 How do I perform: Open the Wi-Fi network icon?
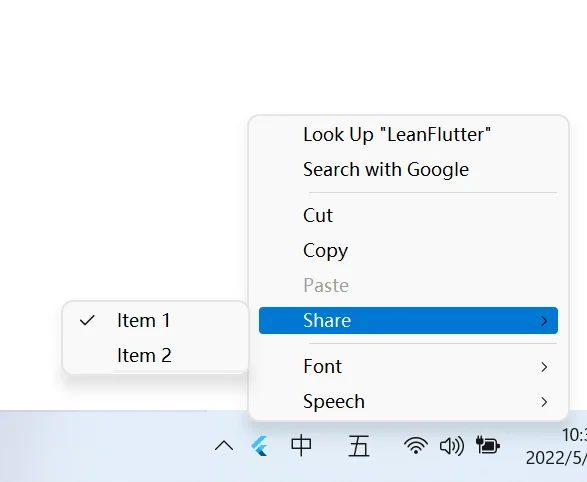pos(416,446)
